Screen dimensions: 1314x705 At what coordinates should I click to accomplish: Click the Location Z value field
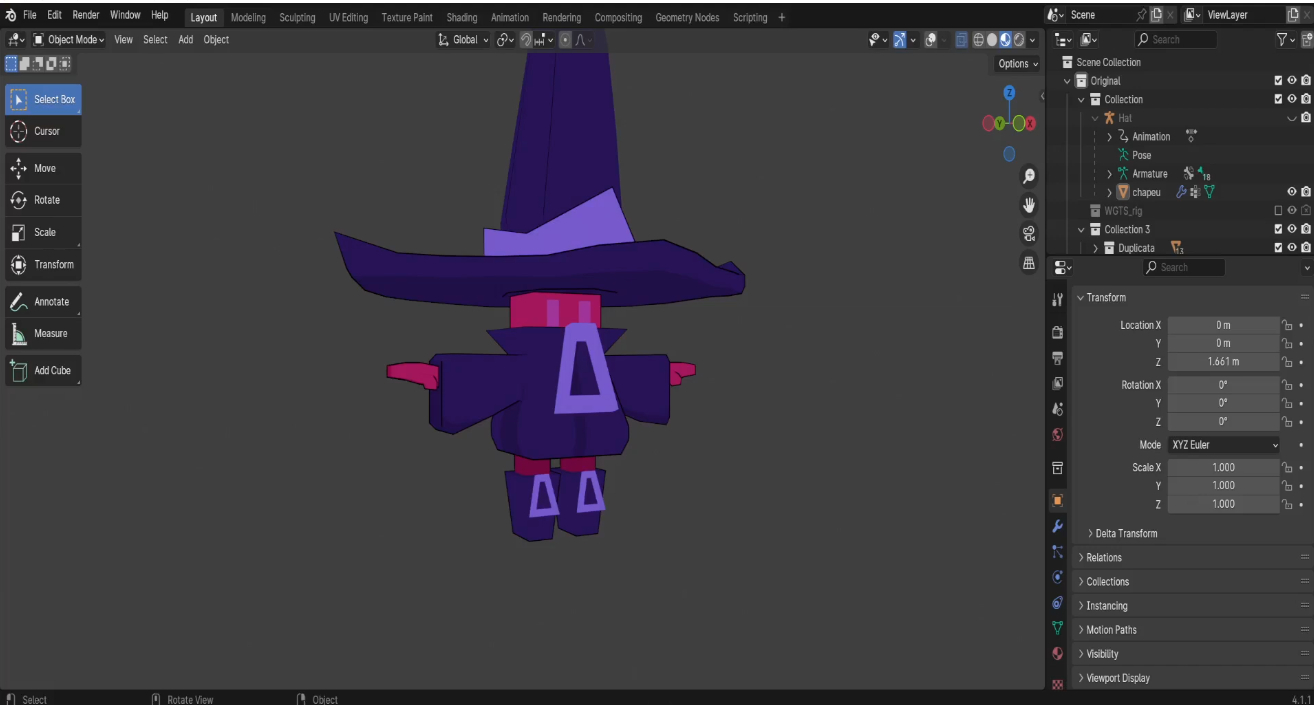pos(1223,361)
